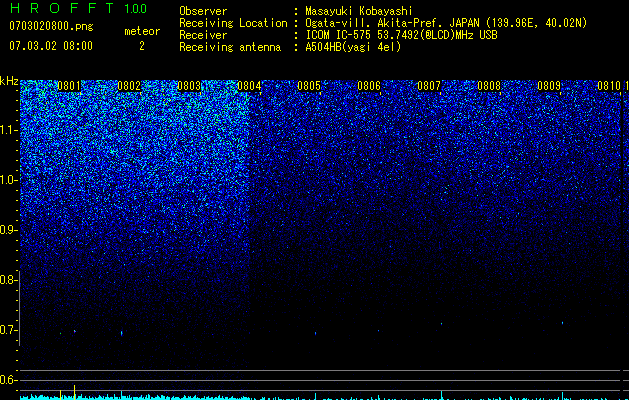Screen dimensions: 629x400
Task: Click the observer name Masayuki Kobayashi
Action: (359, 11)
